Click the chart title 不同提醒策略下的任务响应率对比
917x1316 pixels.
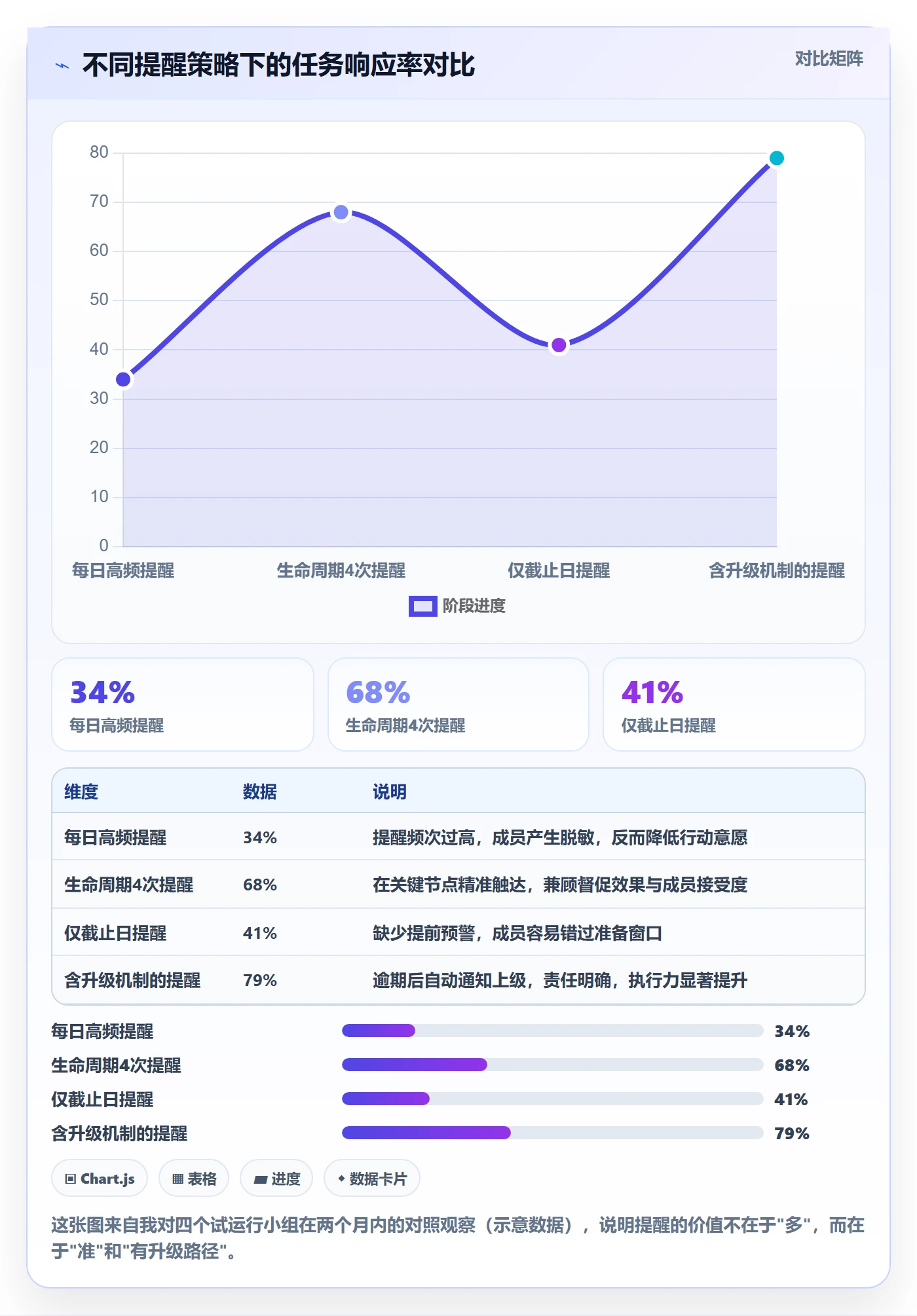pyautogui.click(x=278, y=65)
